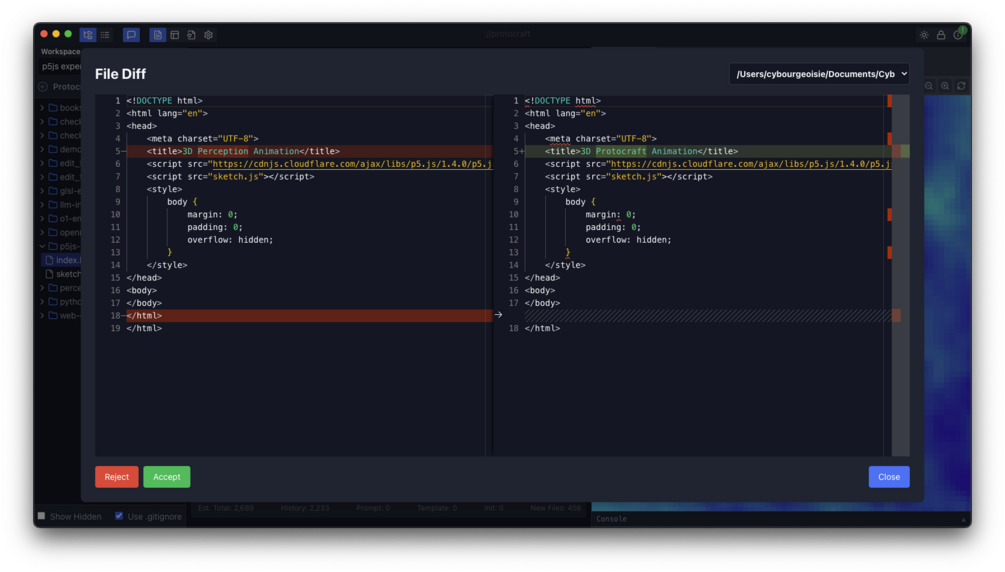Click the removed Perception title line
This screenshot has width=1005, height=572.
tap(310, 151)
